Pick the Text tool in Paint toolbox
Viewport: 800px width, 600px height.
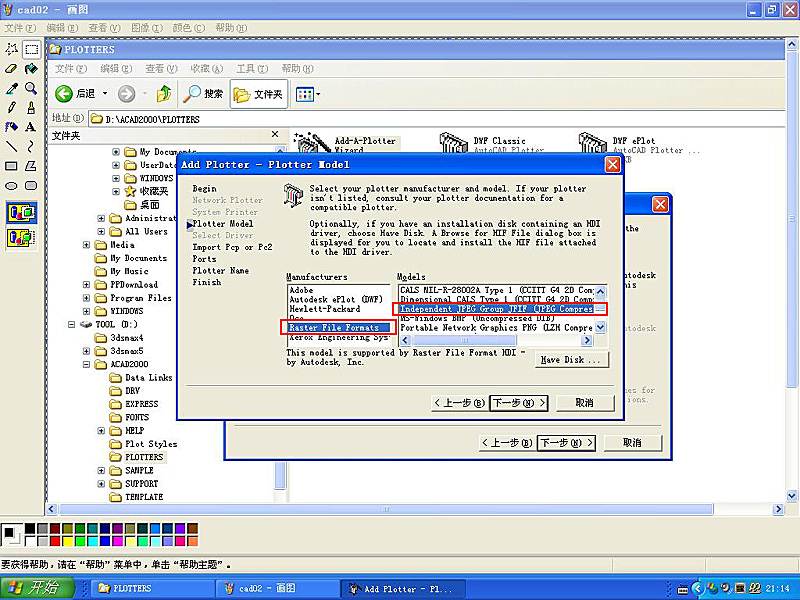pyautogui.click(x=32, y=127)
